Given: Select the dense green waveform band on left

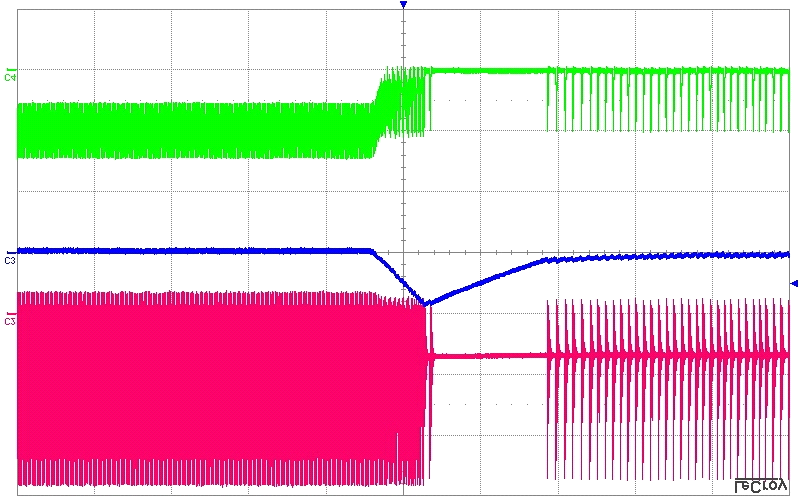Looking at the screenshot, I should (x=190, y=130).
